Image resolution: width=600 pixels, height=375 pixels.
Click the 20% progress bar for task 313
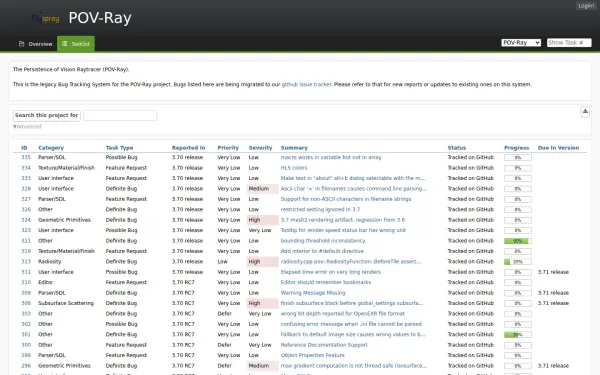517,262
